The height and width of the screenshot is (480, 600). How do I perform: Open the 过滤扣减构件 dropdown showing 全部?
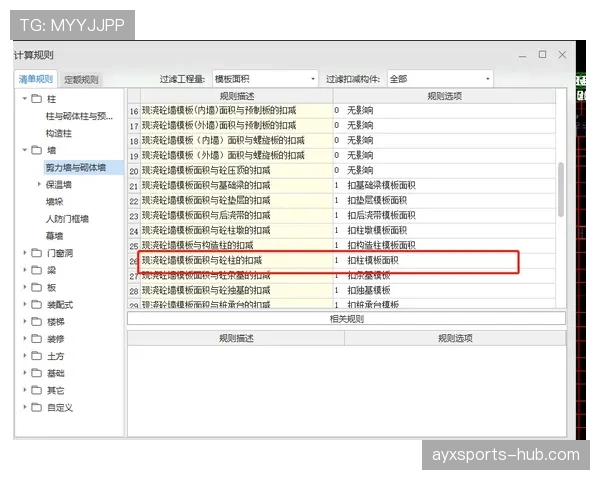[440, 79]
